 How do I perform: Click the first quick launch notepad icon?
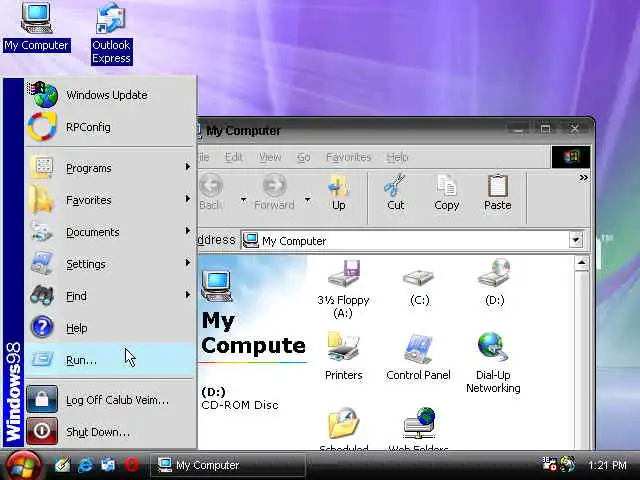pos(62,465)
